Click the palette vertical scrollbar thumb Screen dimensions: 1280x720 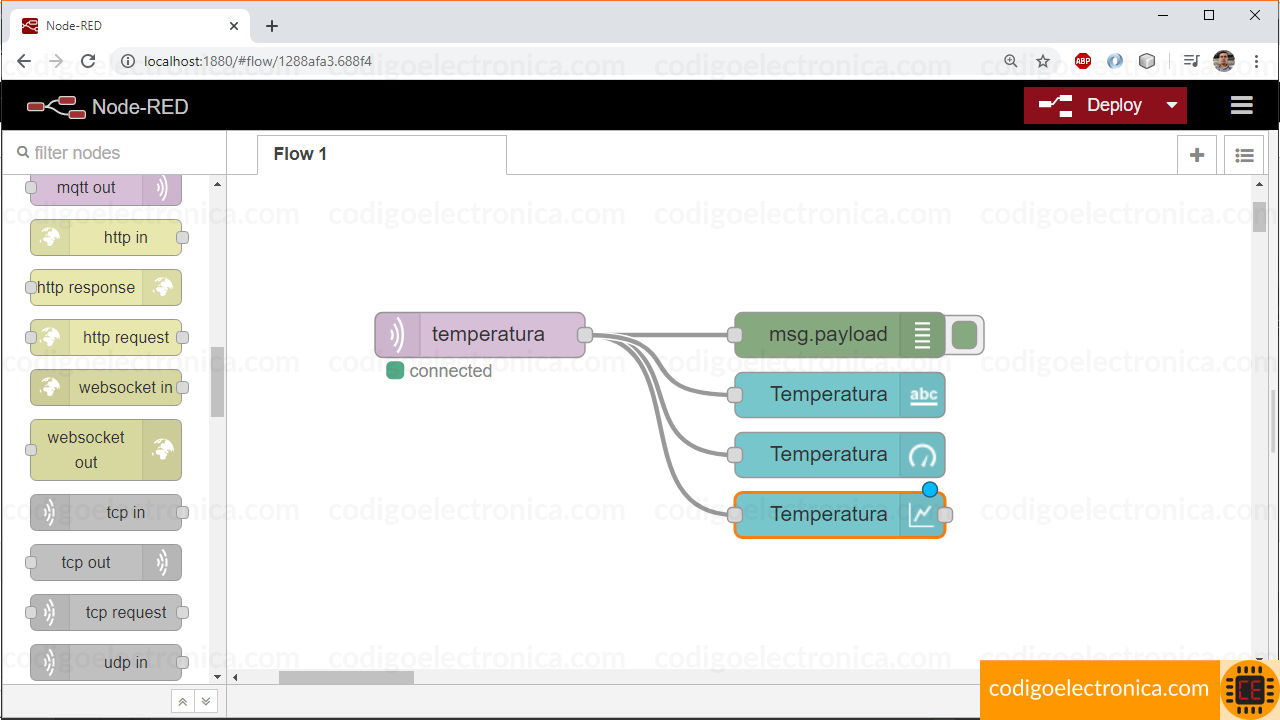click(x=217, y=381)
